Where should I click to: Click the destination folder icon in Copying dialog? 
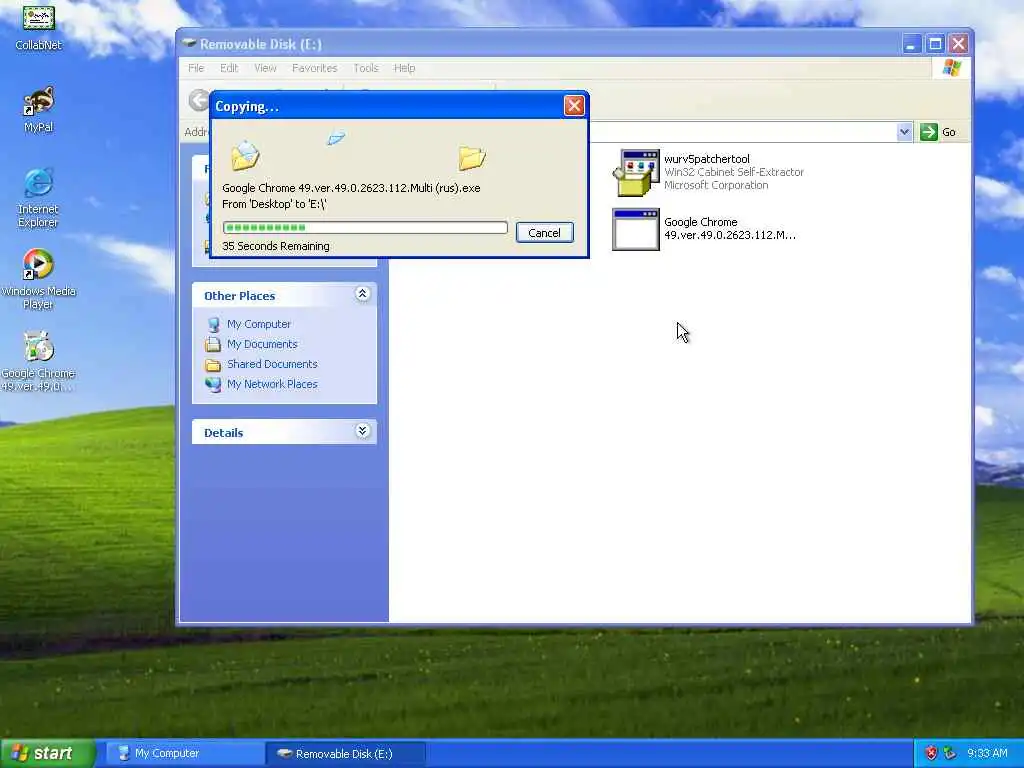[472, 157]
